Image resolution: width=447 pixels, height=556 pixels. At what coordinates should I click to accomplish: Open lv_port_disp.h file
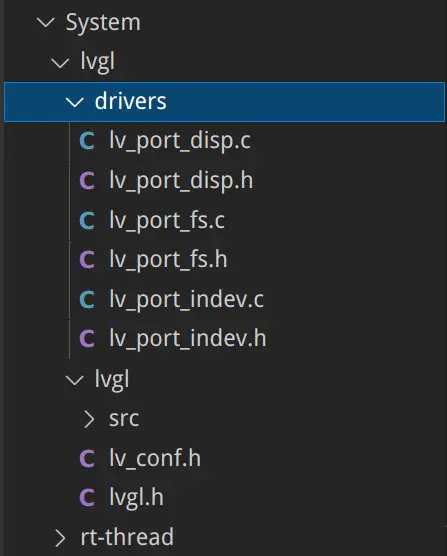(x=181, y=181)
